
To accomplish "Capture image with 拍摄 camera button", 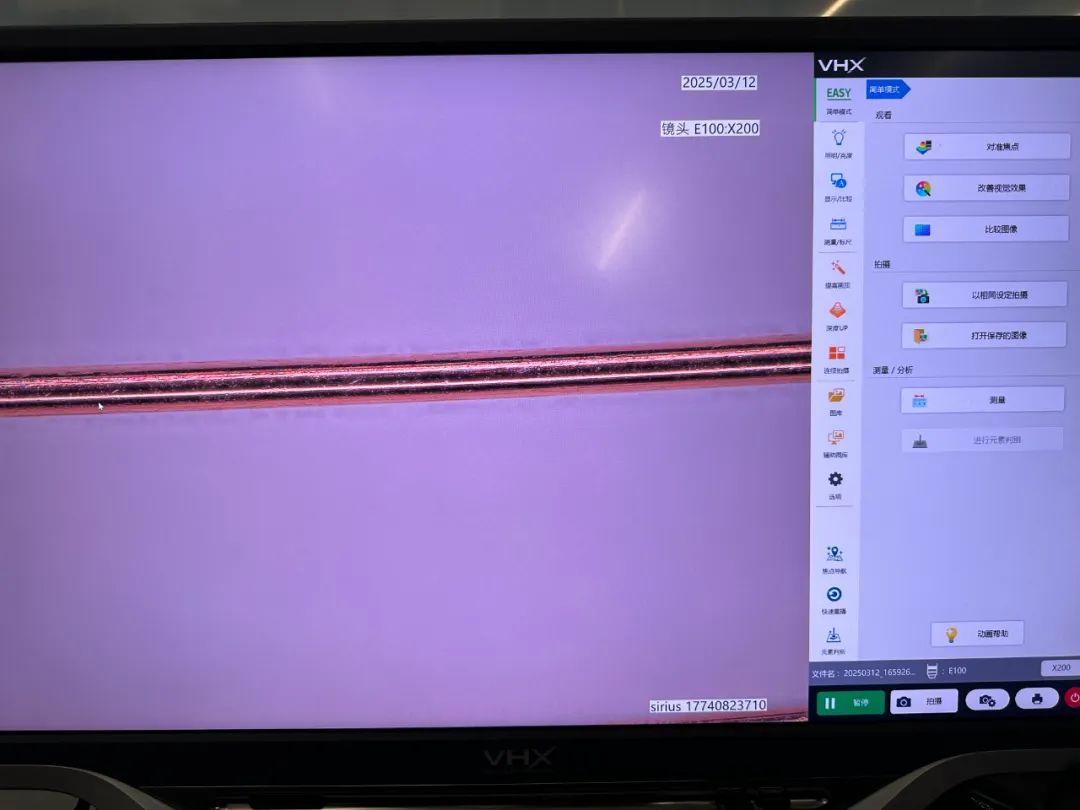I will tap(924, 701).
